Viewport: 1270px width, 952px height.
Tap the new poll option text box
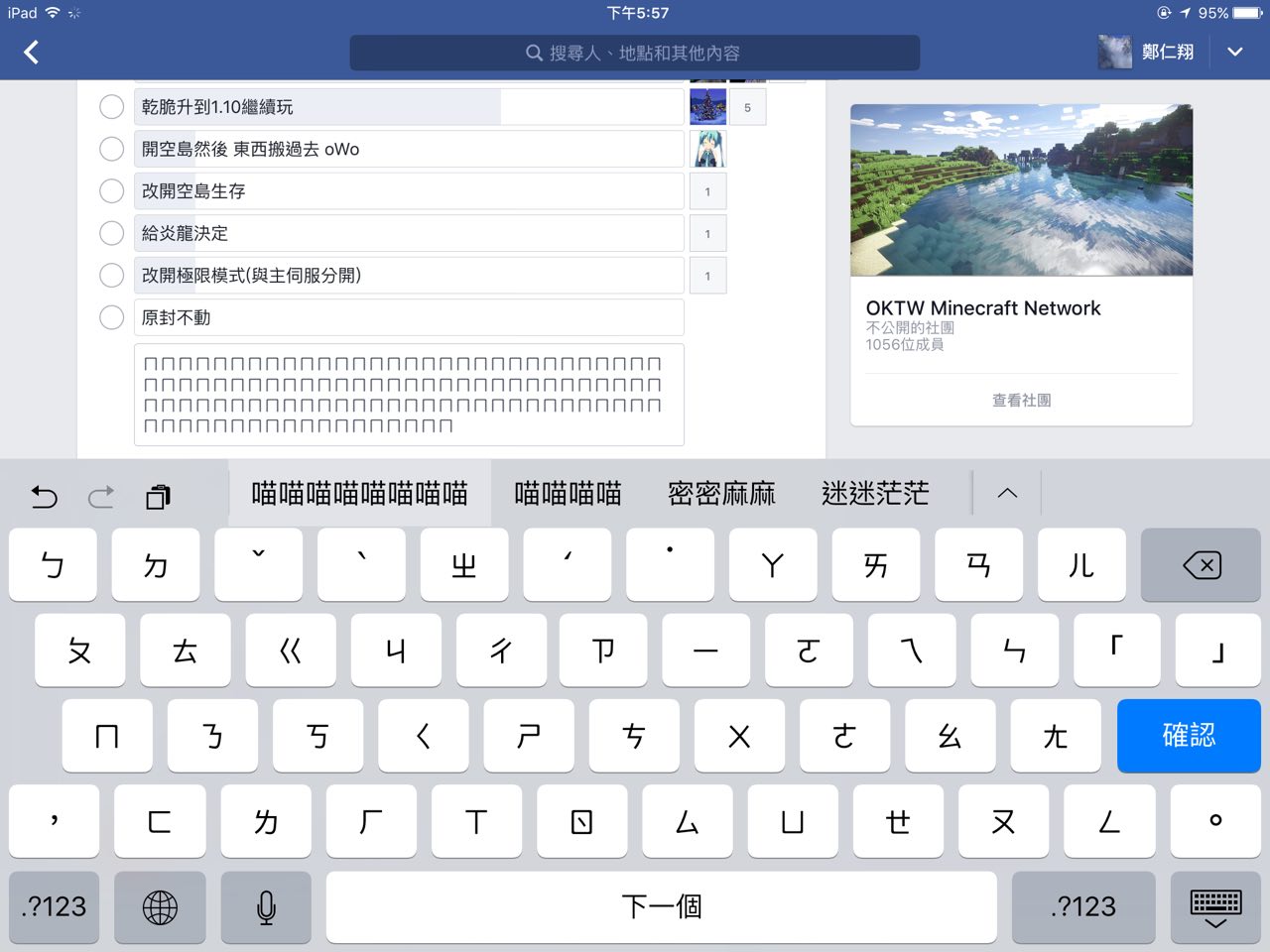coord(409,395)
